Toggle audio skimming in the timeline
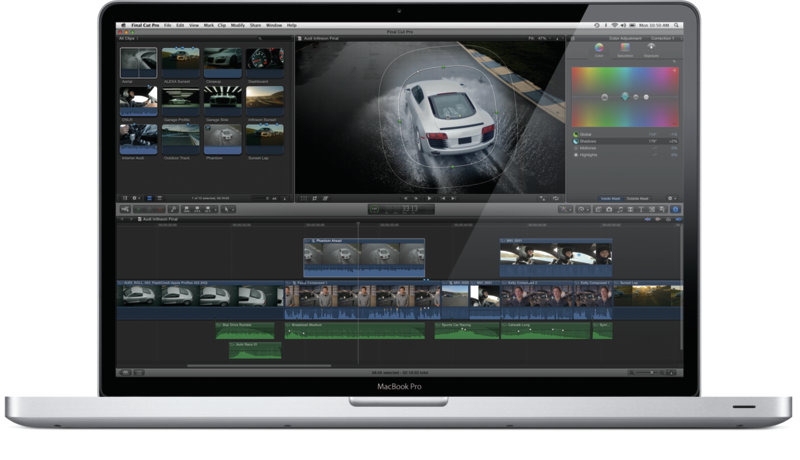 (658, 219)
